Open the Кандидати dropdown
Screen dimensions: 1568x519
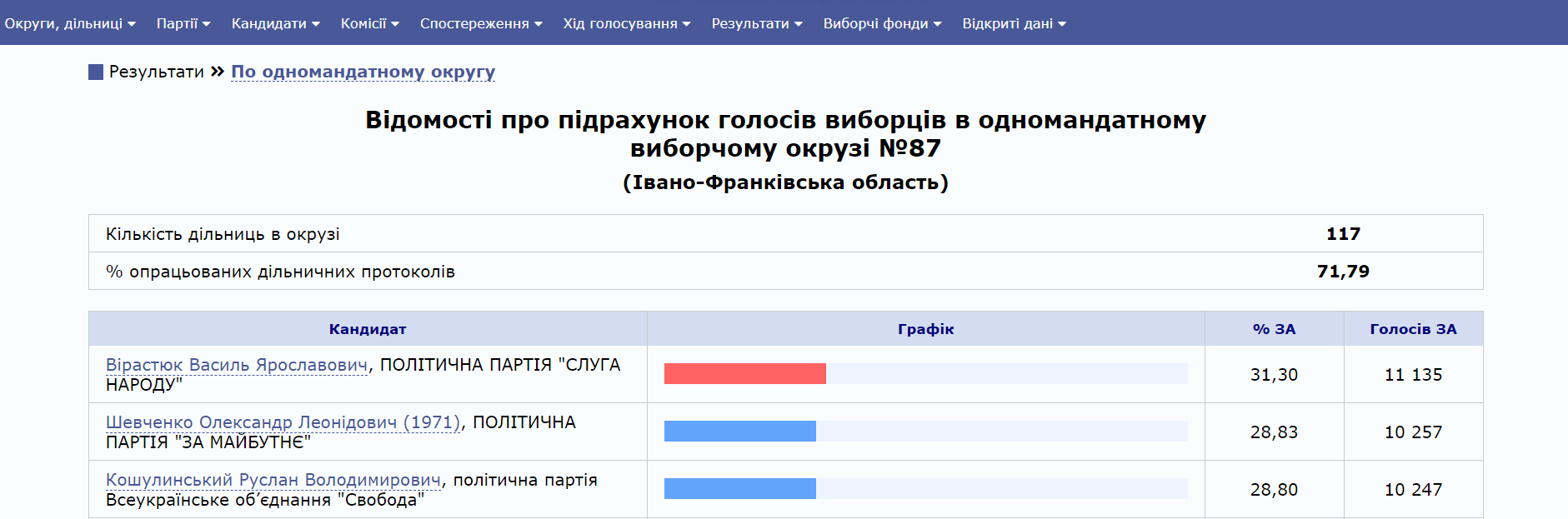pyautogui.click(x=275, y=23)
